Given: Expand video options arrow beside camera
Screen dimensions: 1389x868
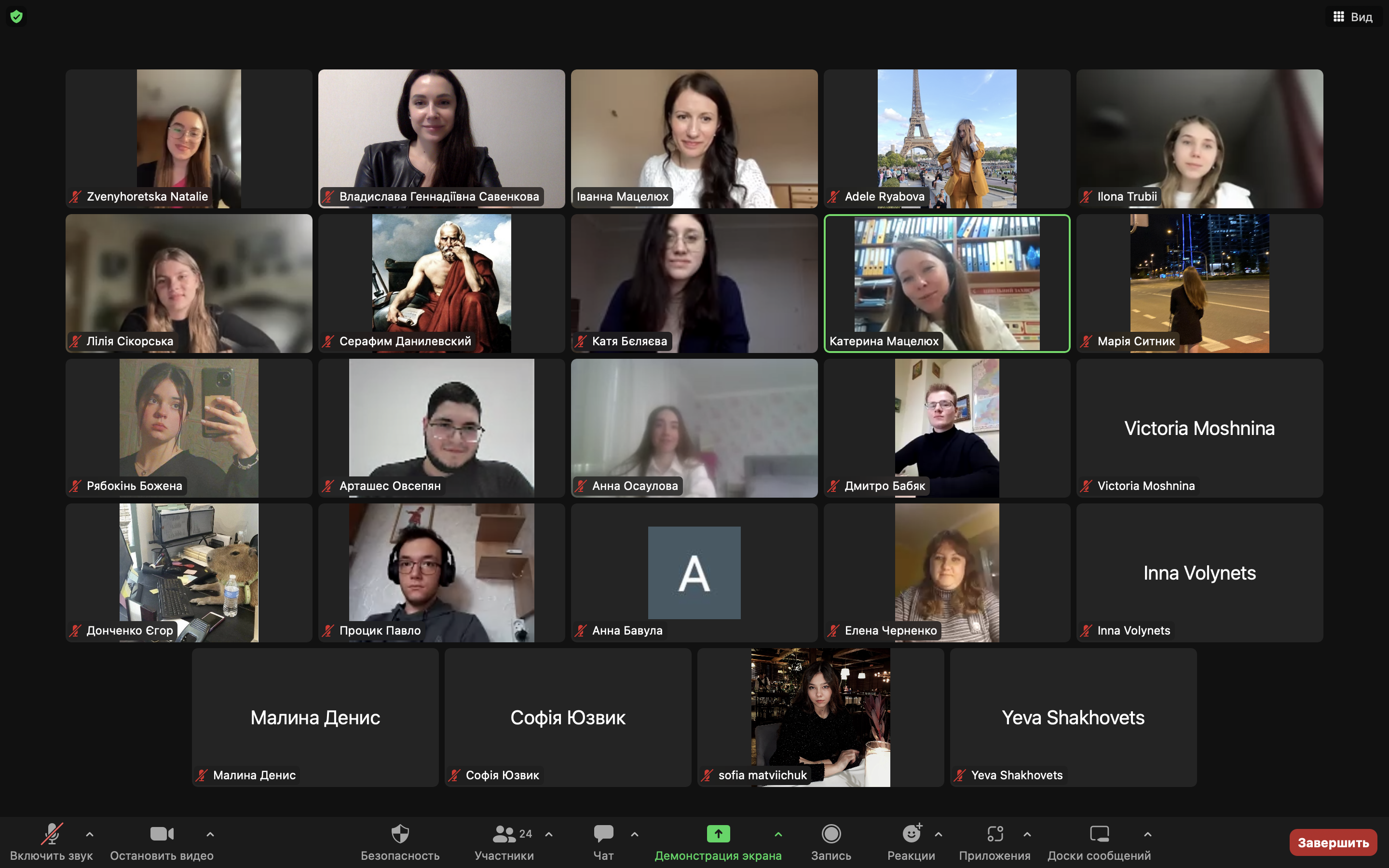Looking at the screenshot, I should tap(210, 834).
